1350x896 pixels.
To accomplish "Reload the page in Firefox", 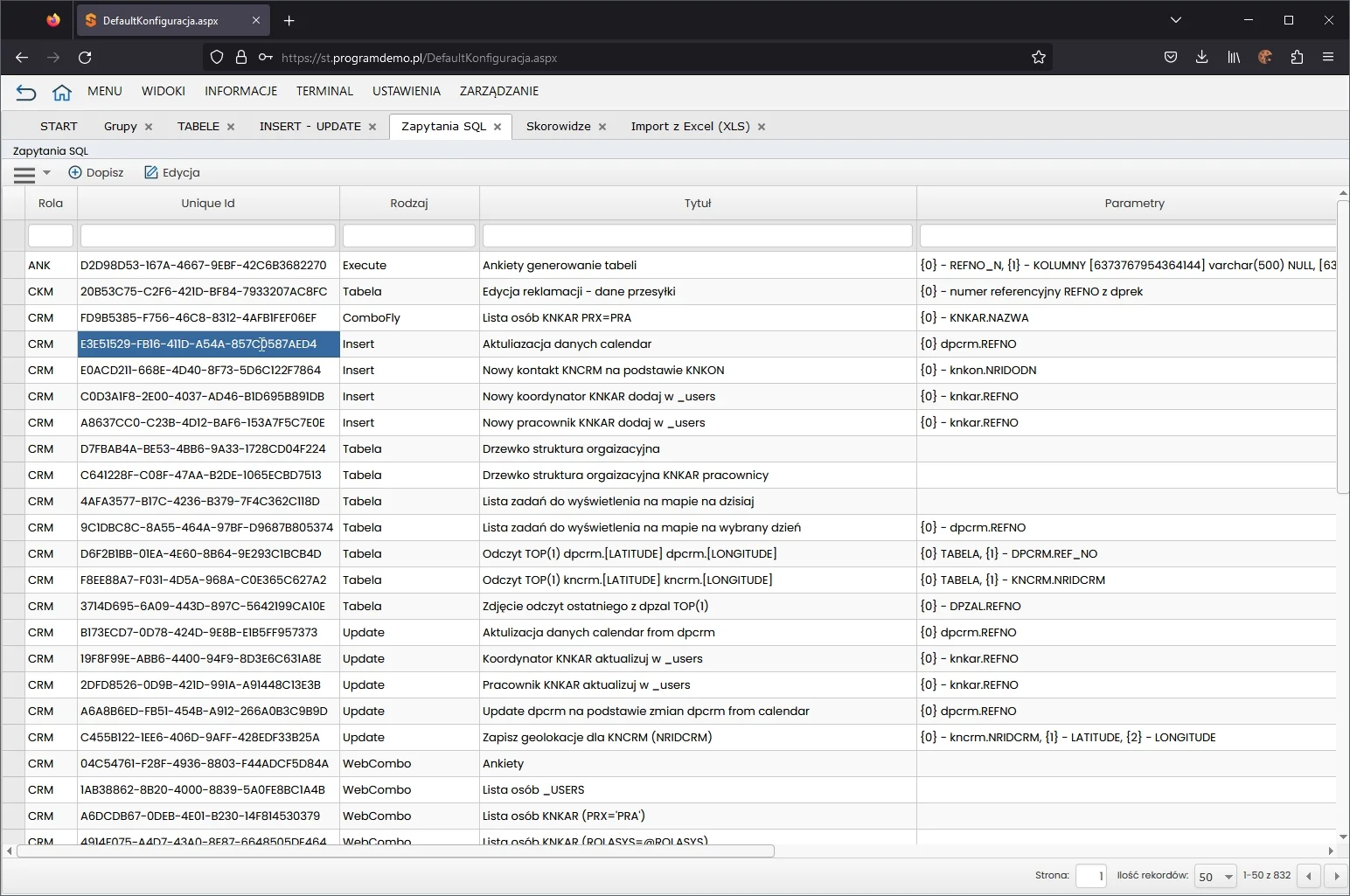I will (x=85, y=58).
